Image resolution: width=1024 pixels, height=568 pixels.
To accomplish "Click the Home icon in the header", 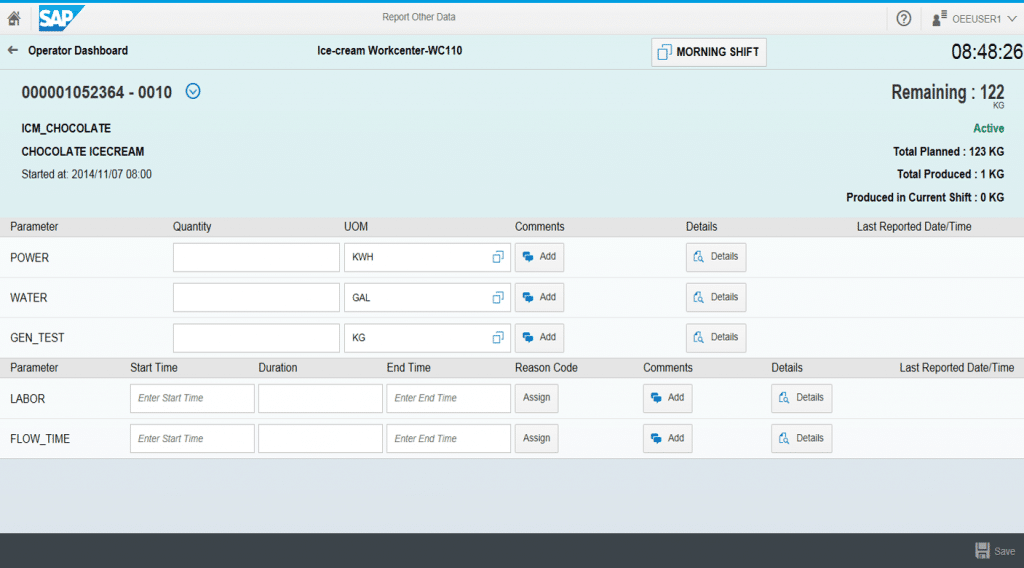I will [14, 18].
